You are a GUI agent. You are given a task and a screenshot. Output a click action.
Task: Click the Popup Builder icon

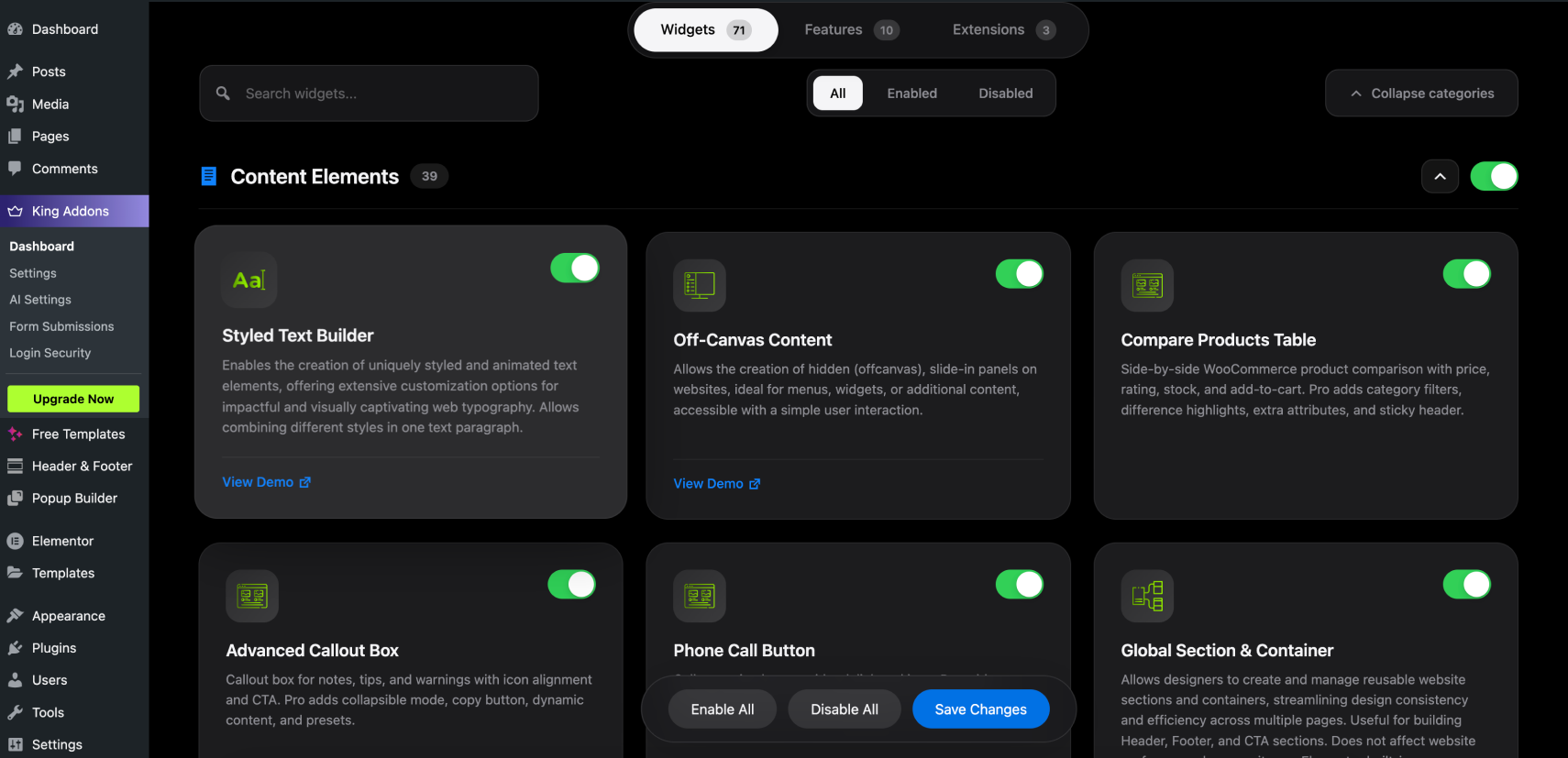click(x=15, y=499)
